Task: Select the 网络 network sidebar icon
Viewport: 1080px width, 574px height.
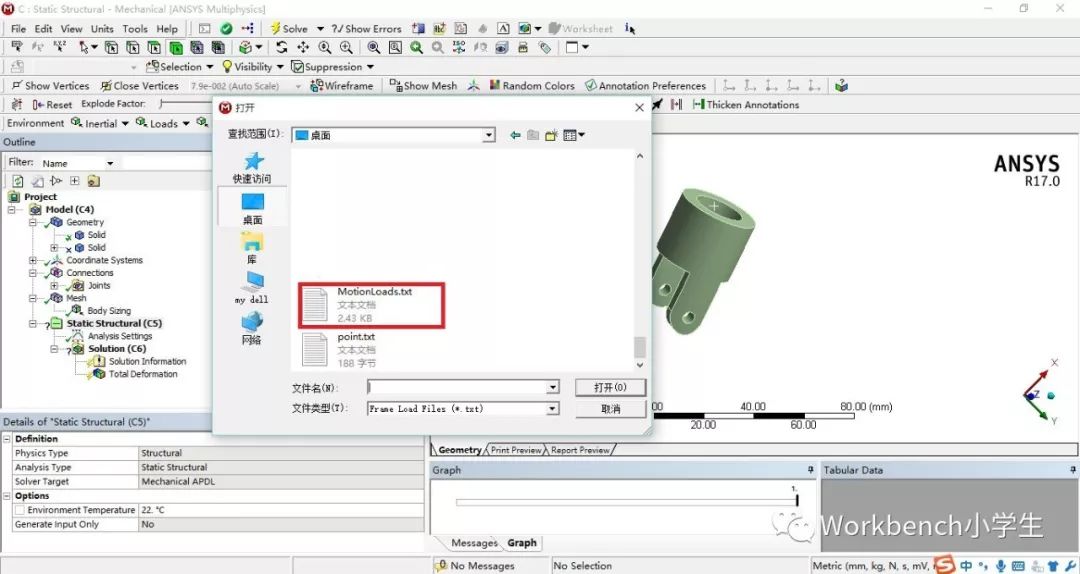Action: point(252,329)
